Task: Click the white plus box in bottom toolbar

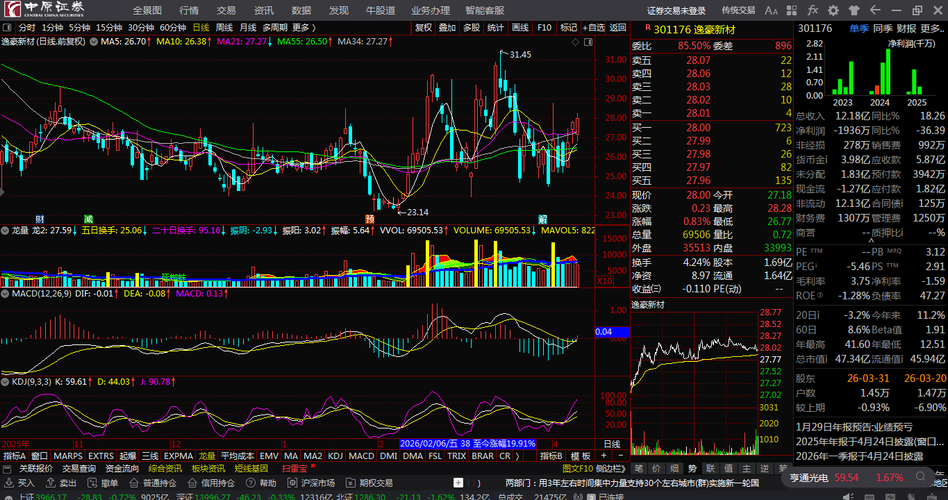Action: [458, 482]
